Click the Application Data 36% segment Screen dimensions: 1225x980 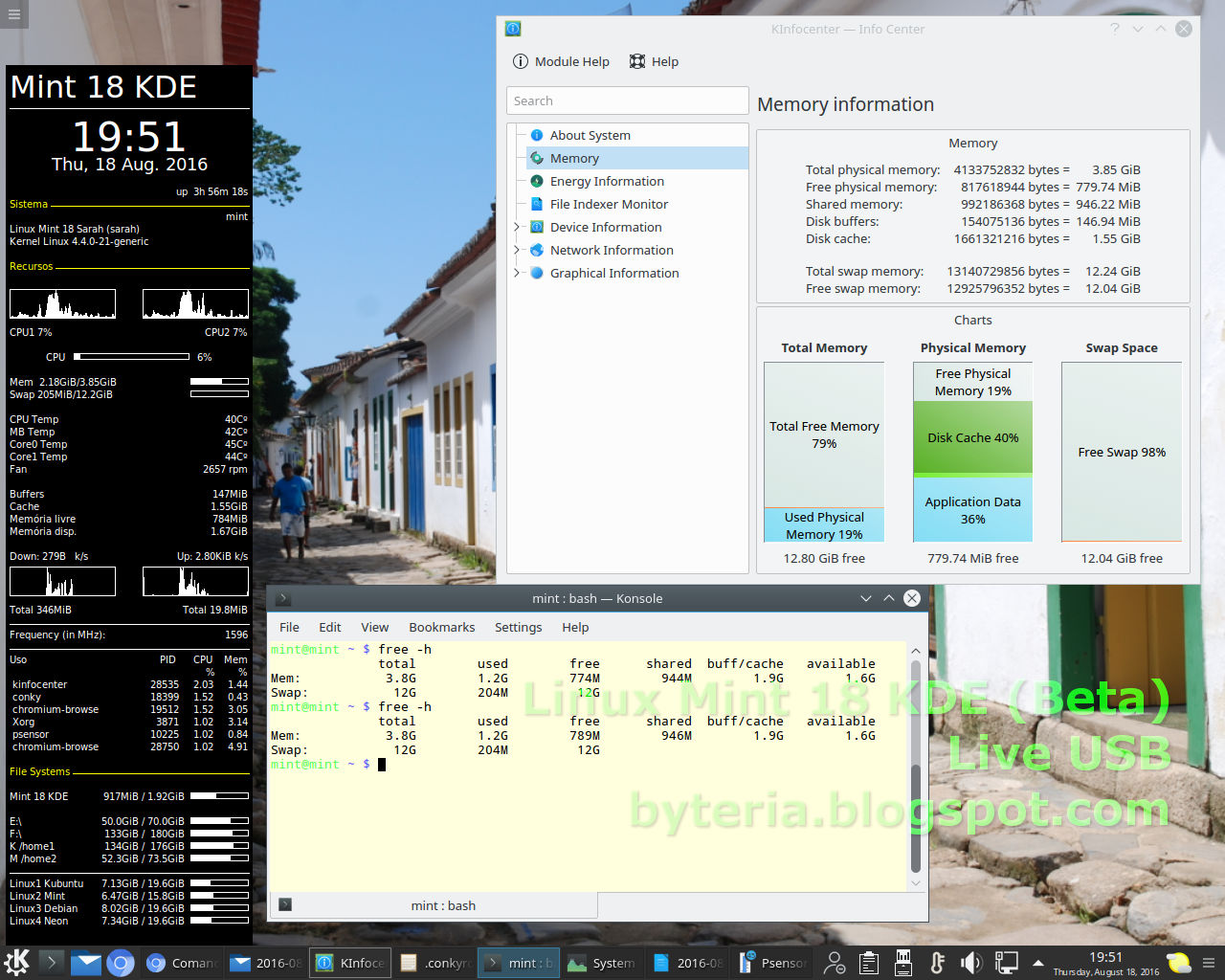[972, 510]
